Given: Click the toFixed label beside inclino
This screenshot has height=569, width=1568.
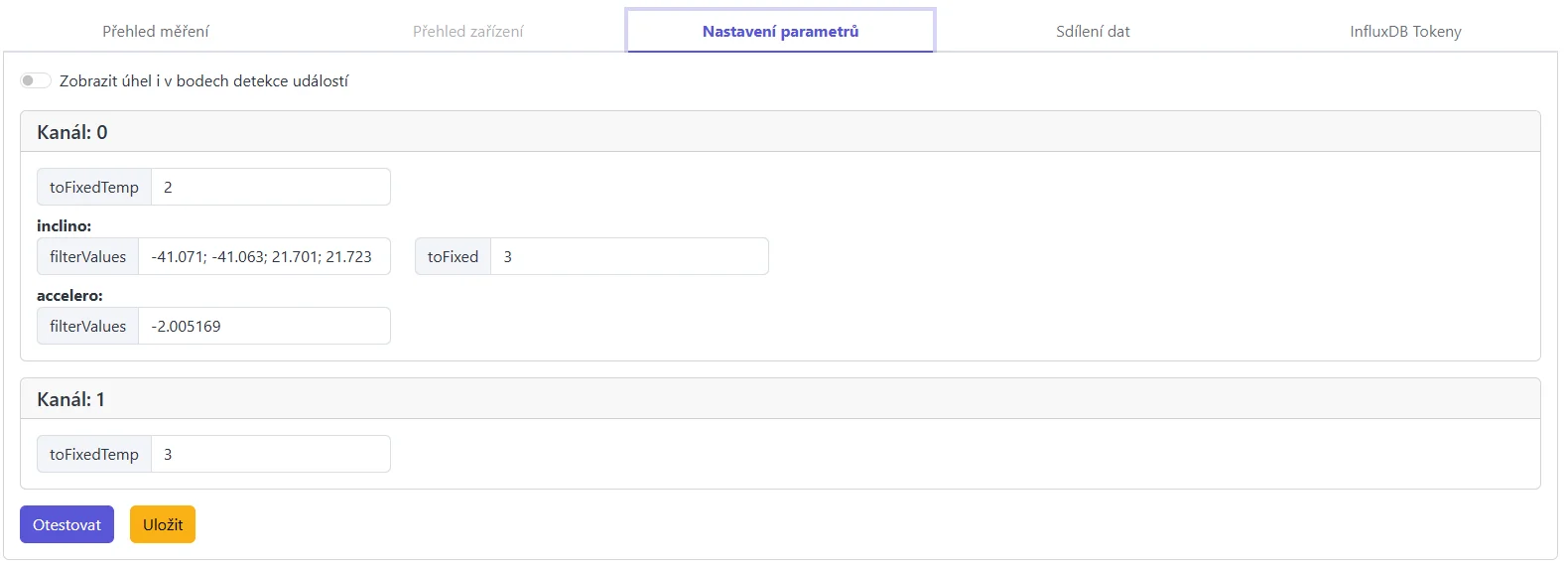Looking at the screenshot, I should 453,256.
